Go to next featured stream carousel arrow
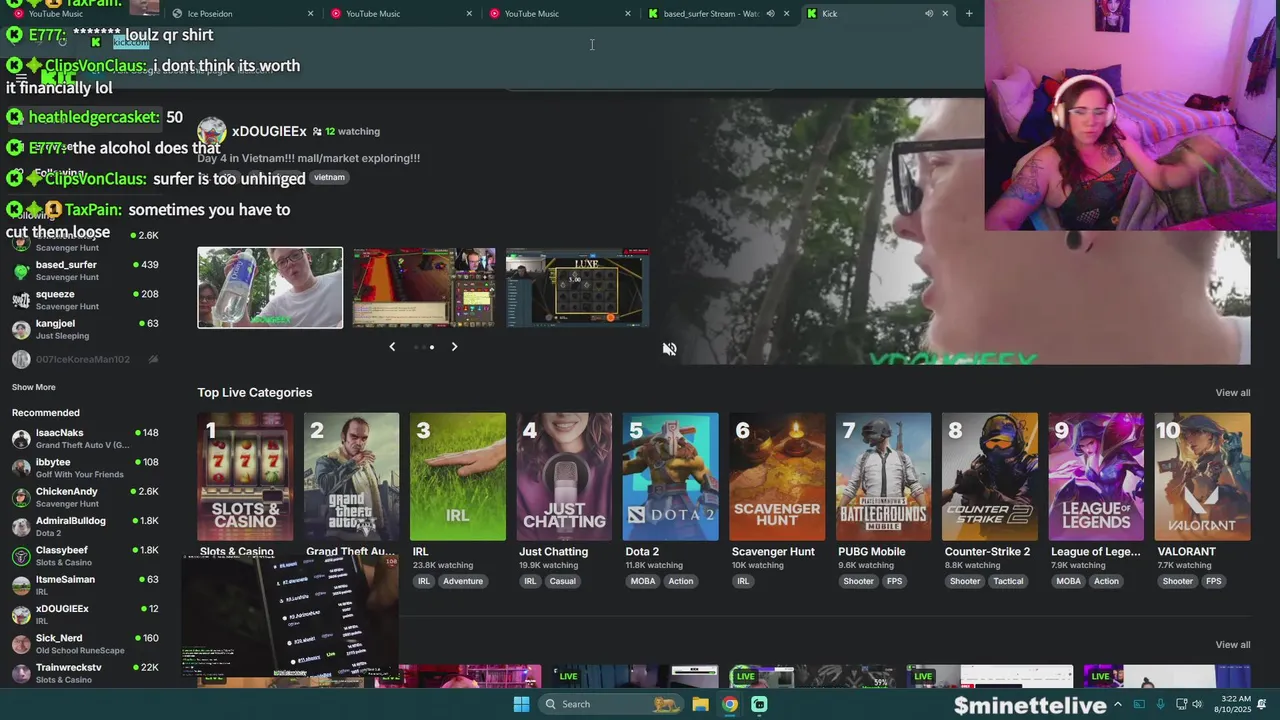This screenshot has height=720, width=1280. tap(454, 347)
